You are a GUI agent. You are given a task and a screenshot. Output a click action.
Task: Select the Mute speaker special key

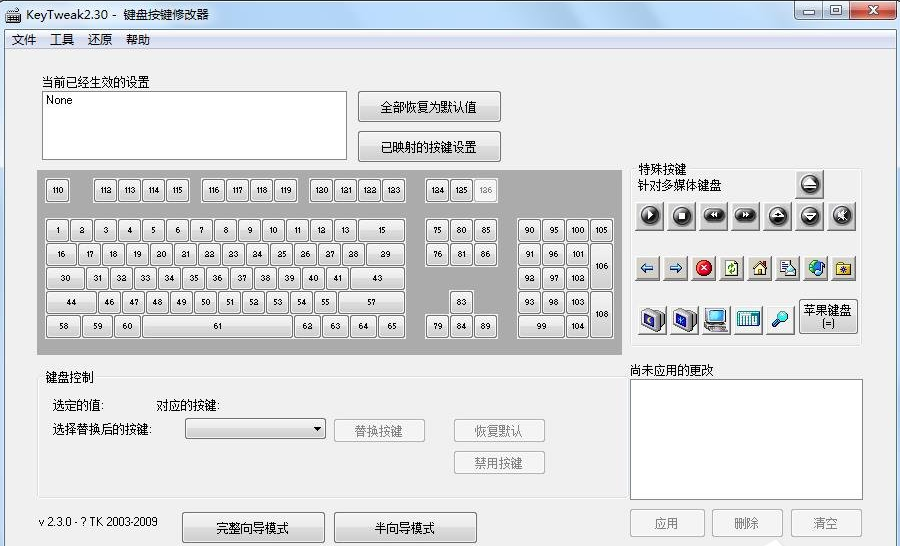(842, 215)
